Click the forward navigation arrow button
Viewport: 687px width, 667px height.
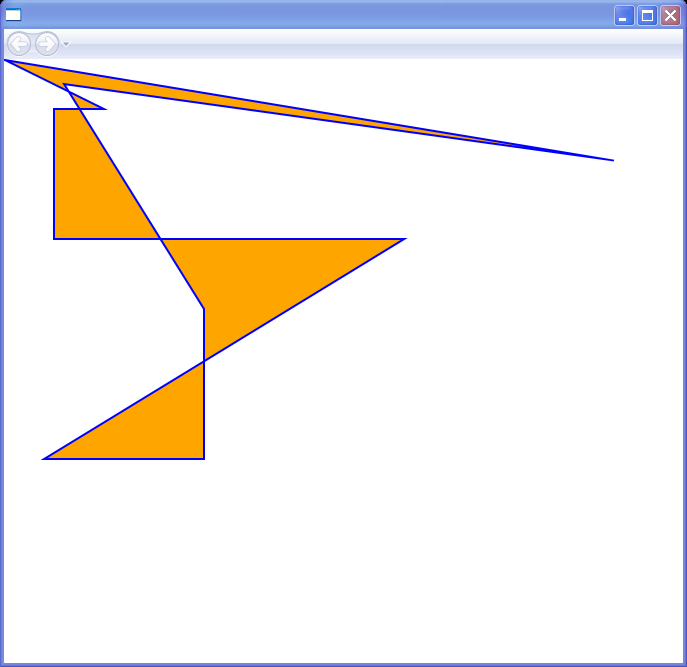click(47, 44)
